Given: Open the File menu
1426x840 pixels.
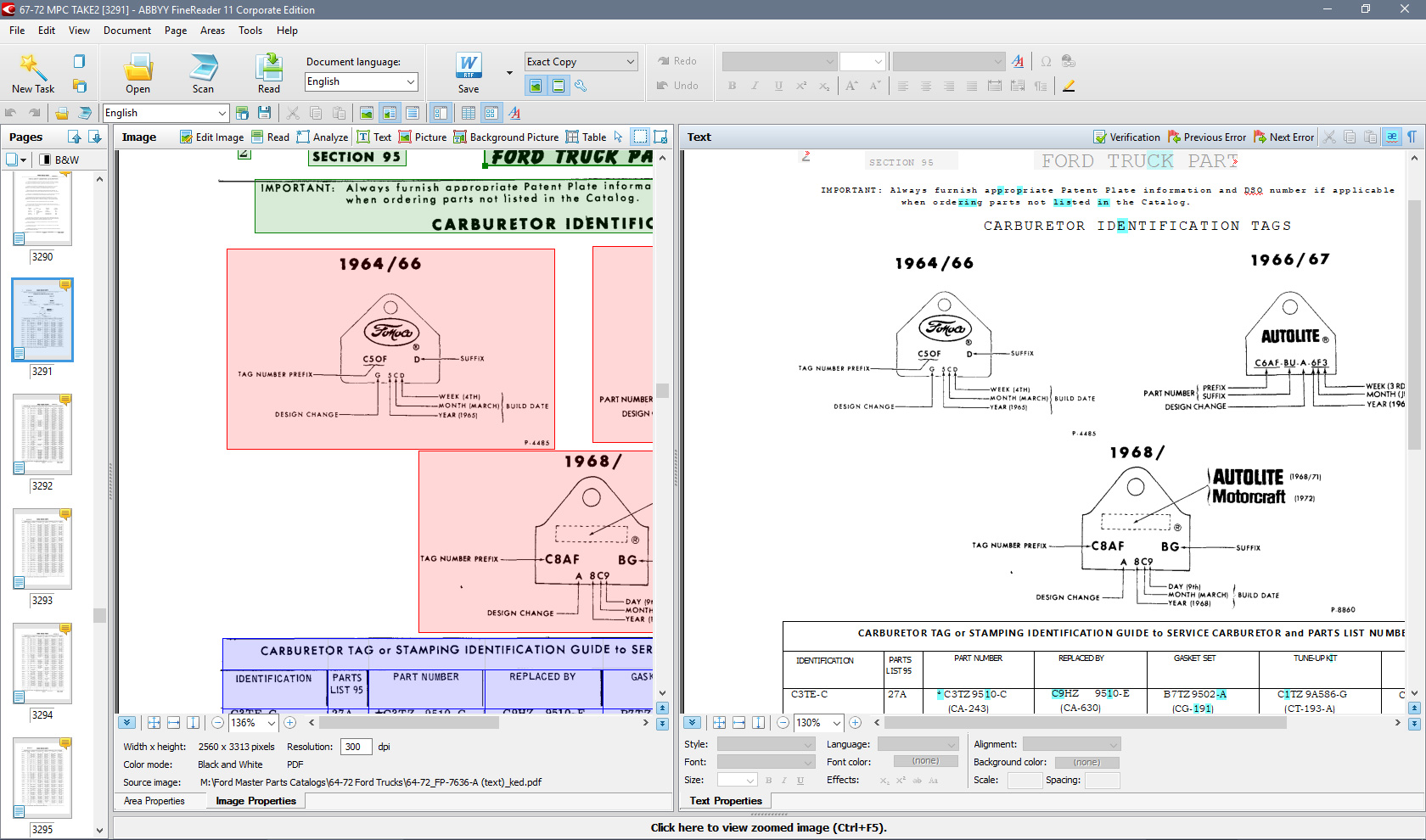Looking at the screenshot, I should tap(17, 31).
